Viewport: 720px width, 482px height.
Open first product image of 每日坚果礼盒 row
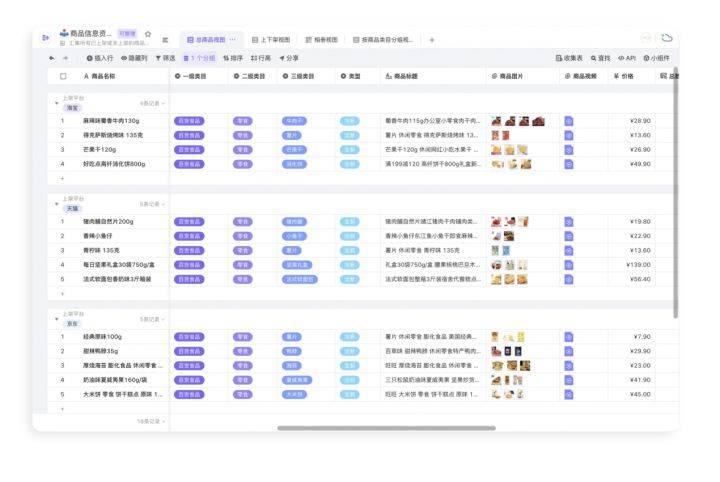(x=496, y=265)
